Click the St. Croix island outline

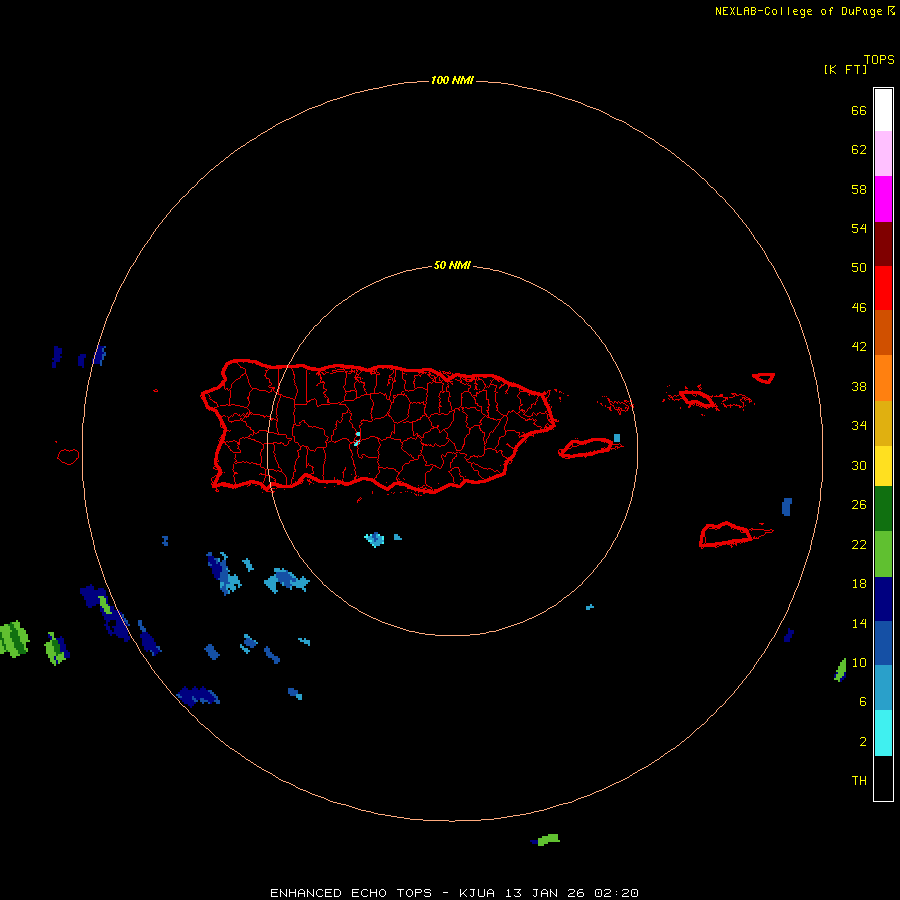727,535
